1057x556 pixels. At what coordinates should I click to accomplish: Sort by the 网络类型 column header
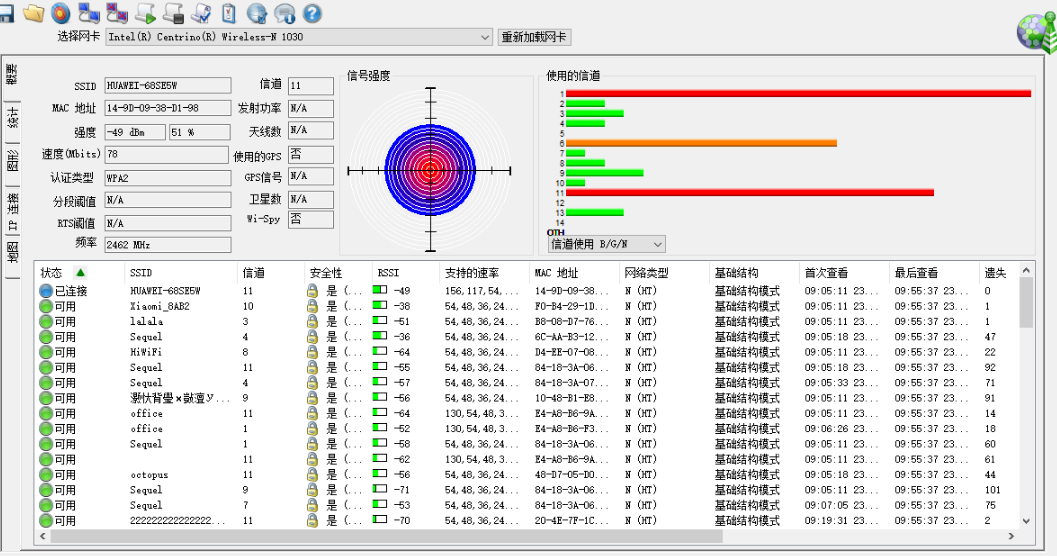[x=664, y=273]
